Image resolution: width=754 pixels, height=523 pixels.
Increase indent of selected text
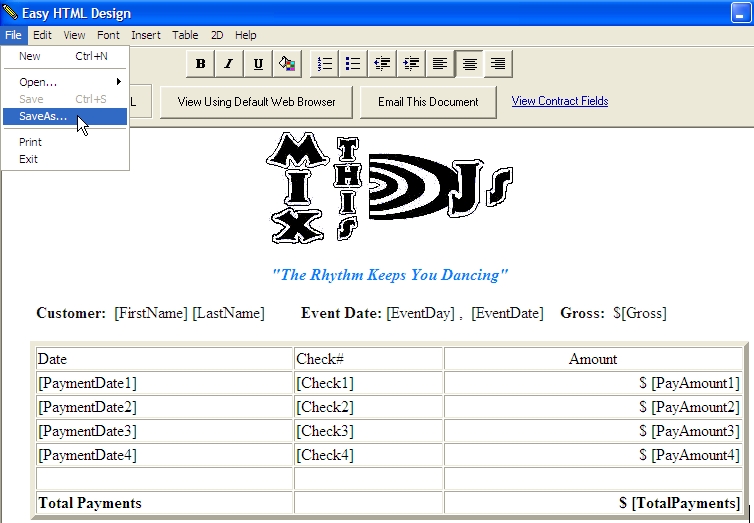[x=411, y=64]
